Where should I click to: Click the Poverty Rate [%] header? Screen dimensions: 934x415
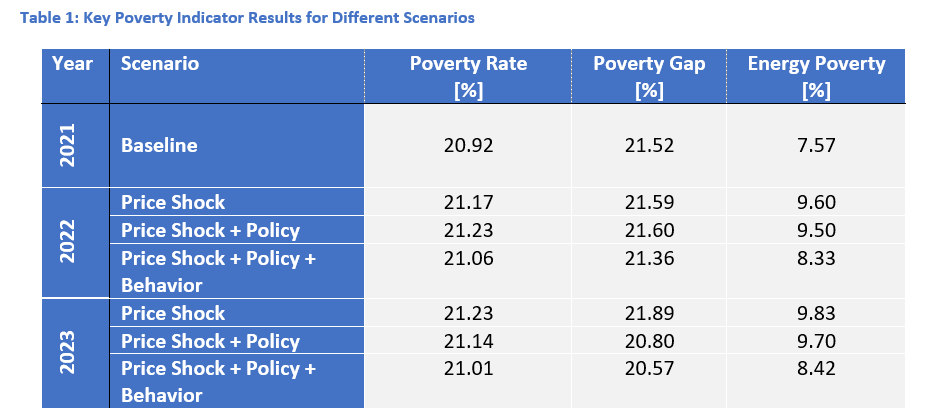click(x=468, y=76)
